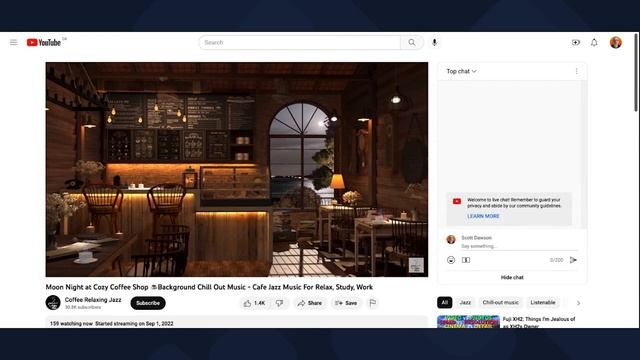Open Coffee Relaxing Jazz channel avatar
Image resolution: width=640 pixels, height=360 pixels.
coord(53,303)
